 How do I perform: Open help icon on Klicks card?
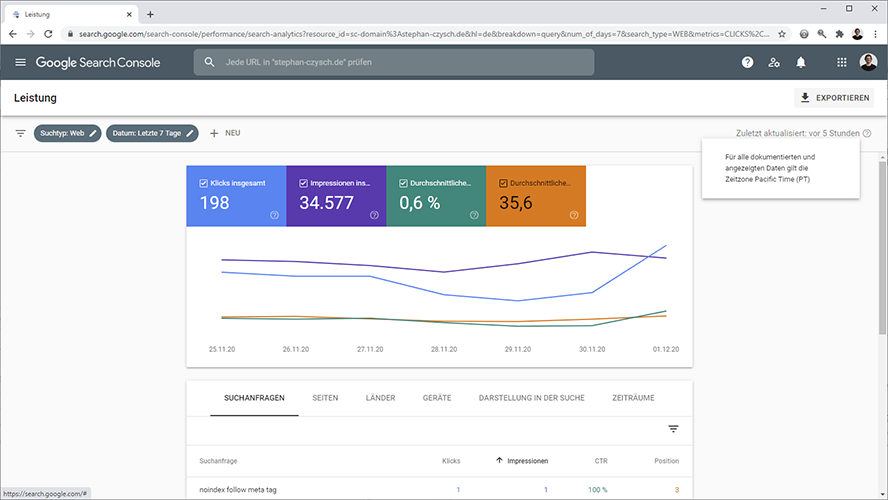(275, 215)
